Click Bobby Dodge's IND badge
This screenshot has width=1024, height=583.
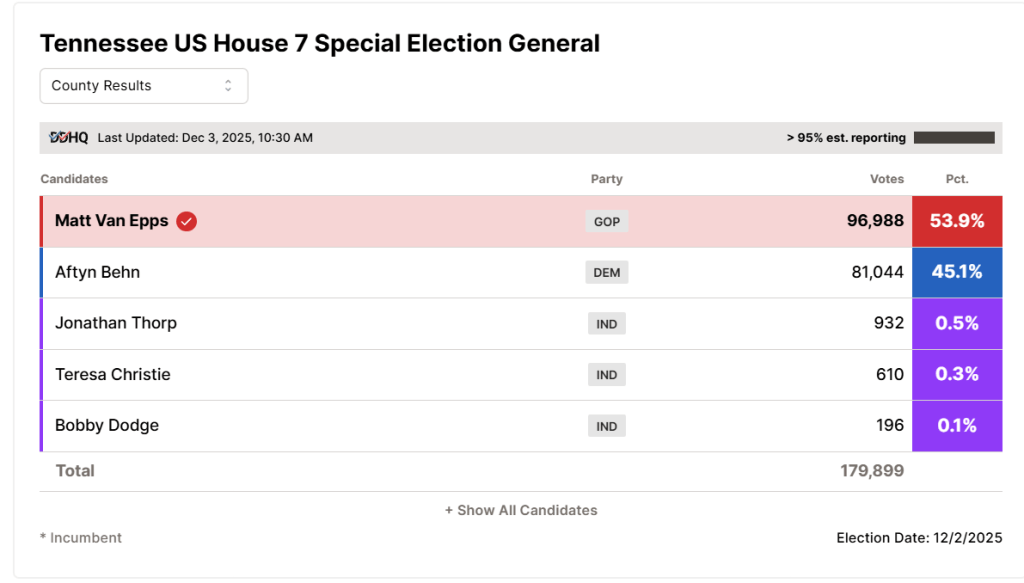pos(607,426)
